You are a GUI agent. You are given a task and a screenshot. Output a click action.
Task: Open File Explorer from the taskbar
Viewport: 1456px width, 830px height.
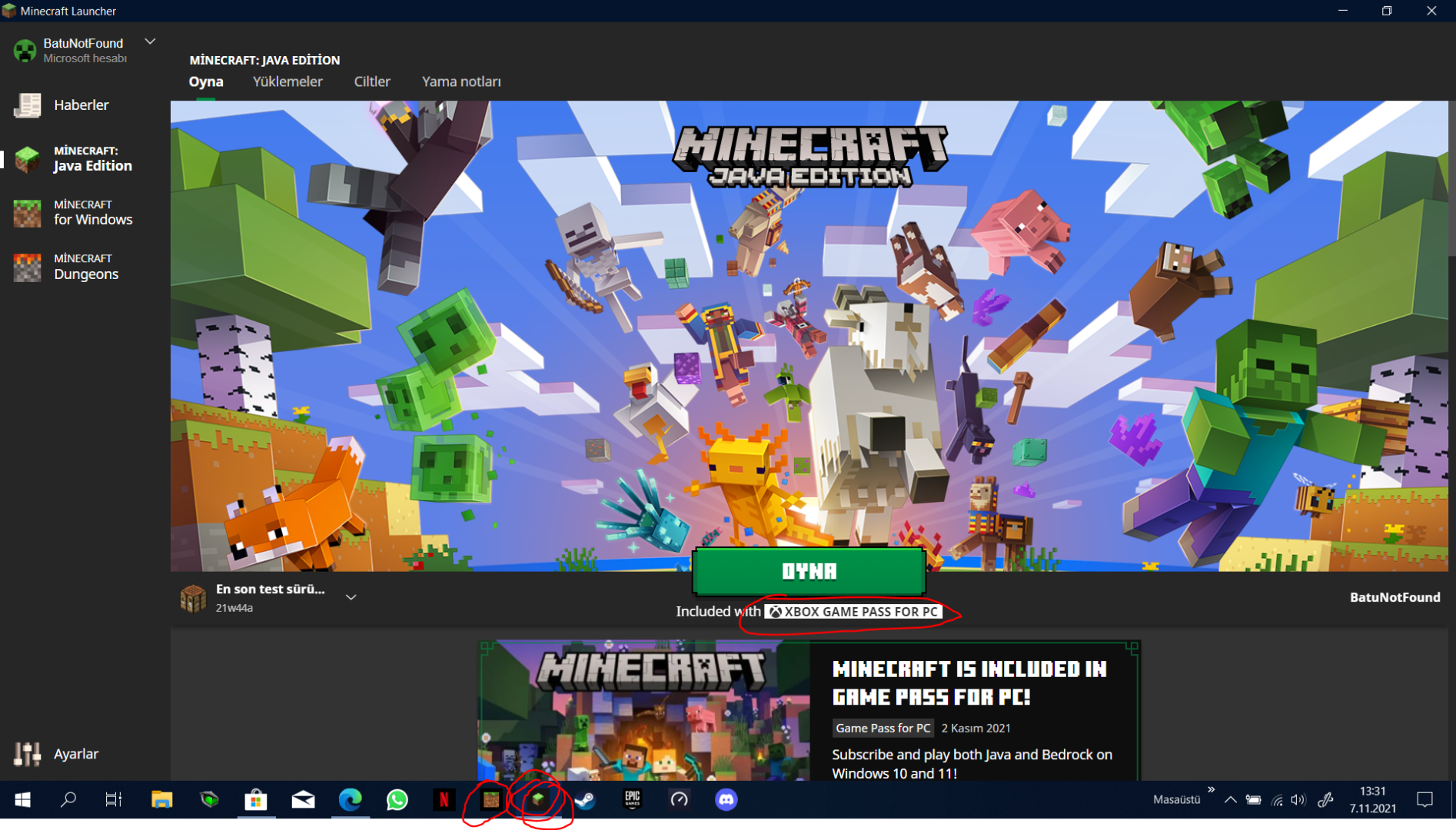[x=161, y=800]
